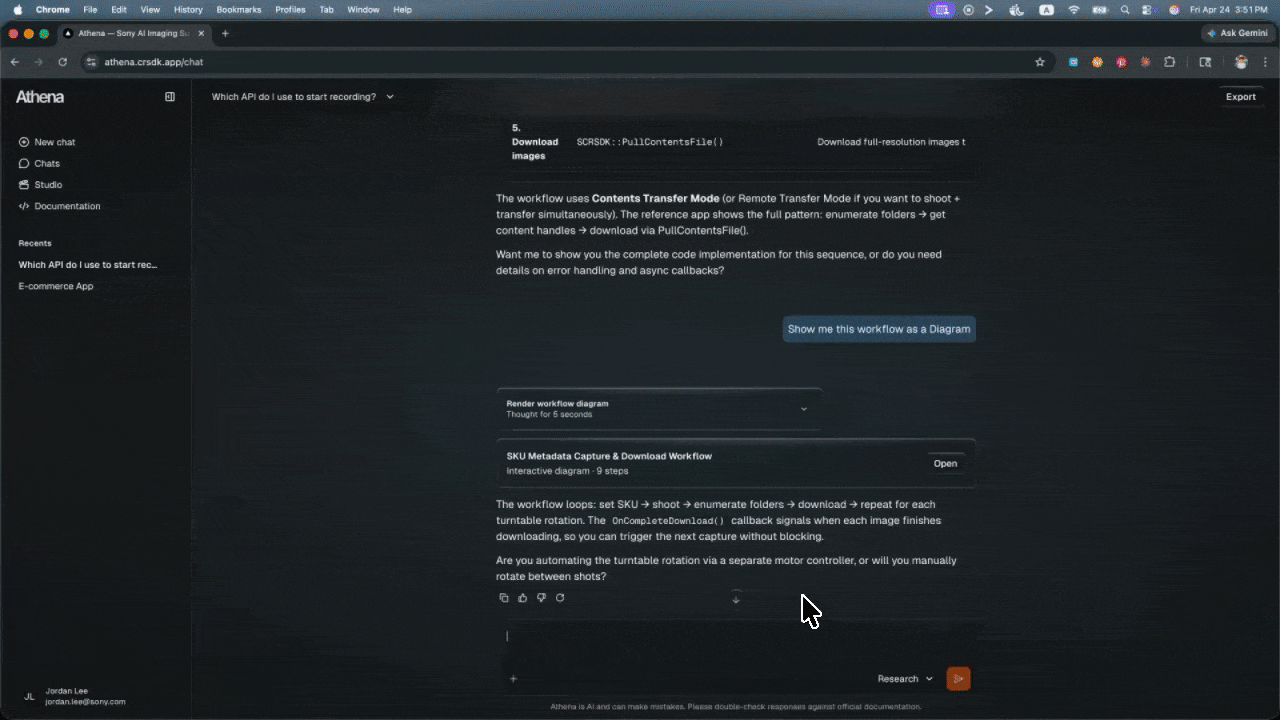Viewport: 1280px width, 720px height.
Task: Open recent chat 'E-commerce App'
Action: [56, 286]
